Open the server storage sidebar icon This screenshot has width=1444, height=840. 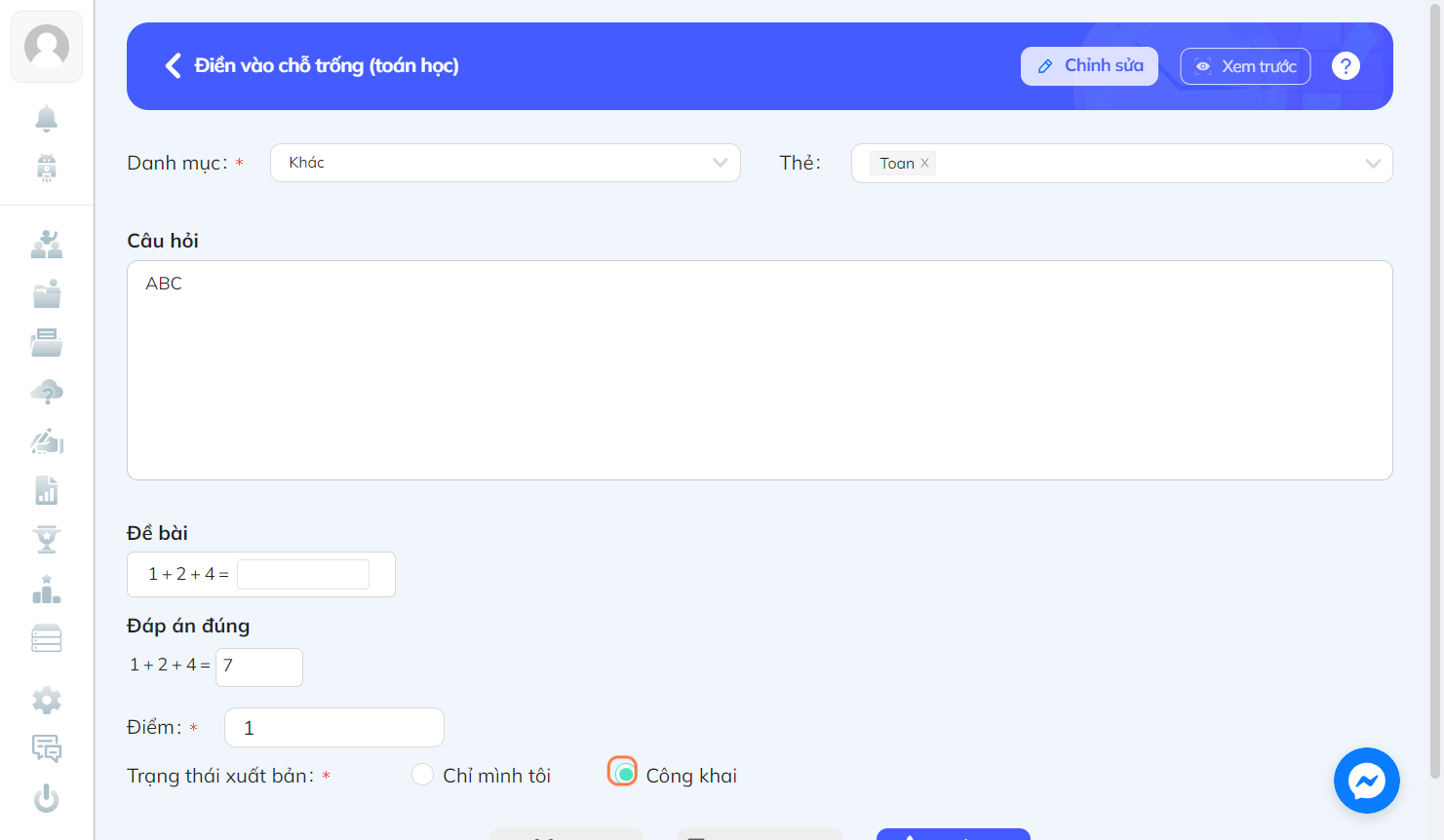coord(47,638)
